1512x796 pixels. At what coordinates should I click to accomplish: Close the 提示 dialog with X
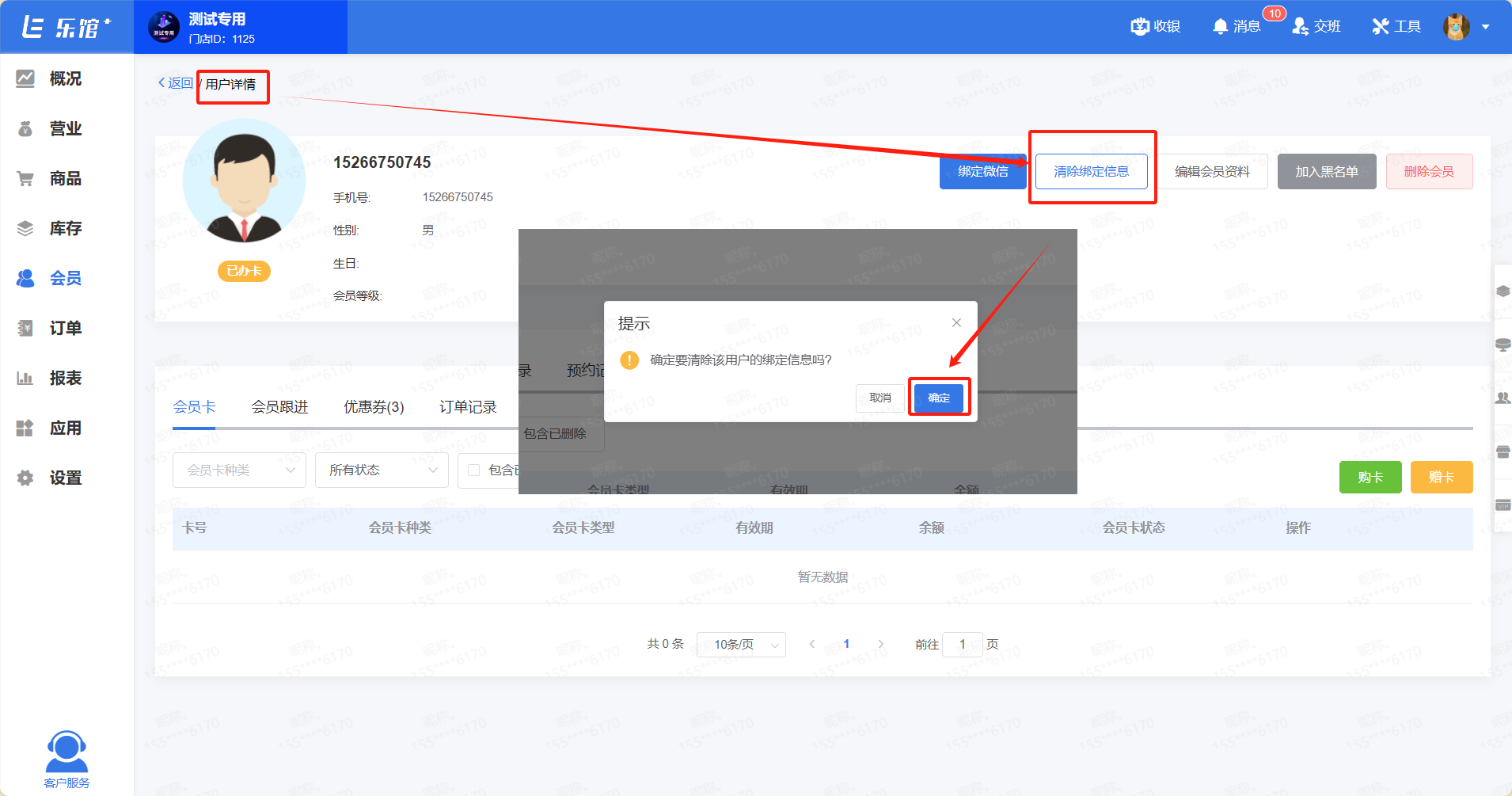coord(956,322)
